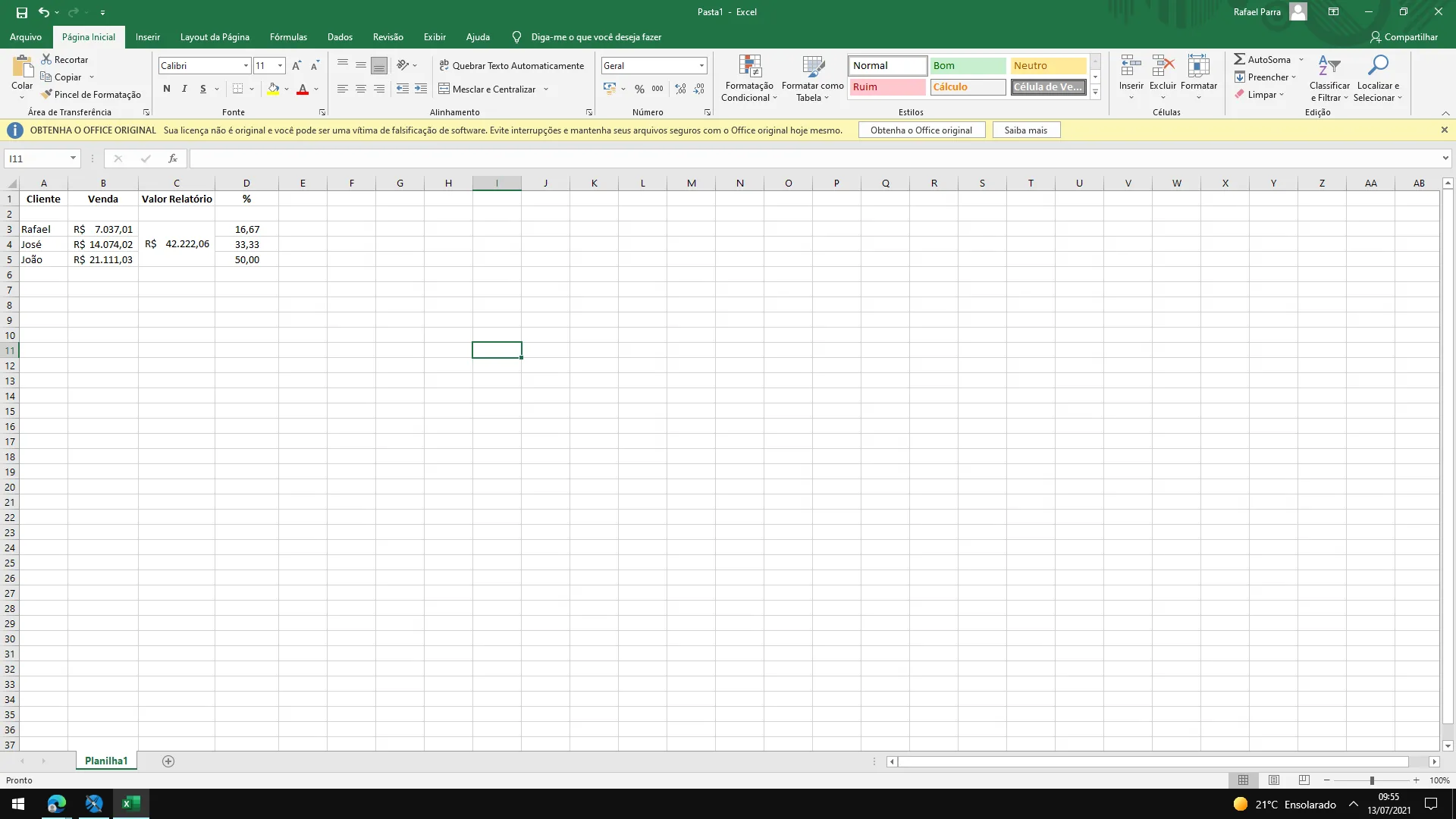This screenshot has width=1456, height=819.
Task: Toggle italic formatting I button
Action: click(x=184, y=89)
